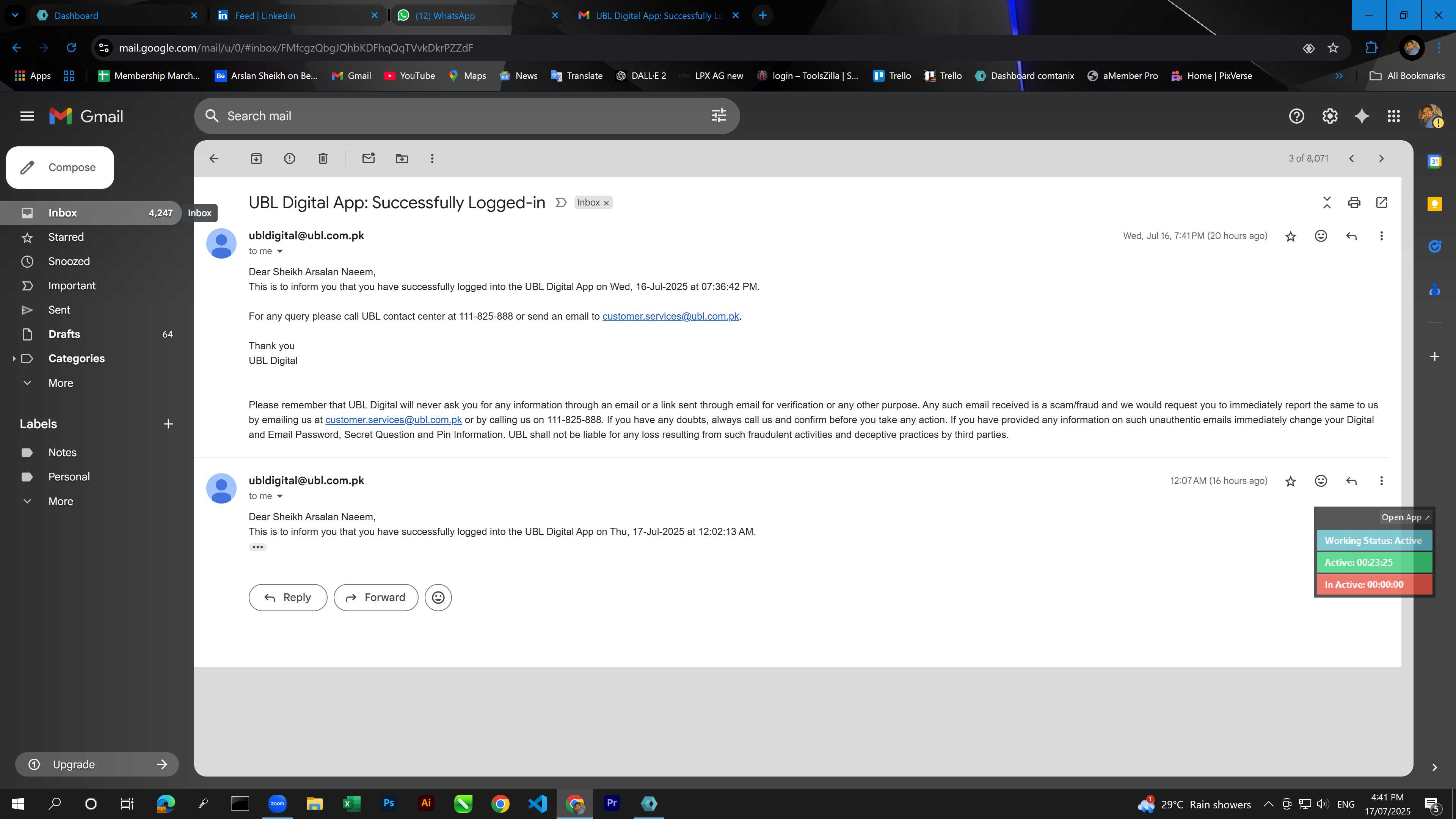Print all messages in conversation
Viewport: 1456px width, 819px height.
click(x=1354, y=202)
